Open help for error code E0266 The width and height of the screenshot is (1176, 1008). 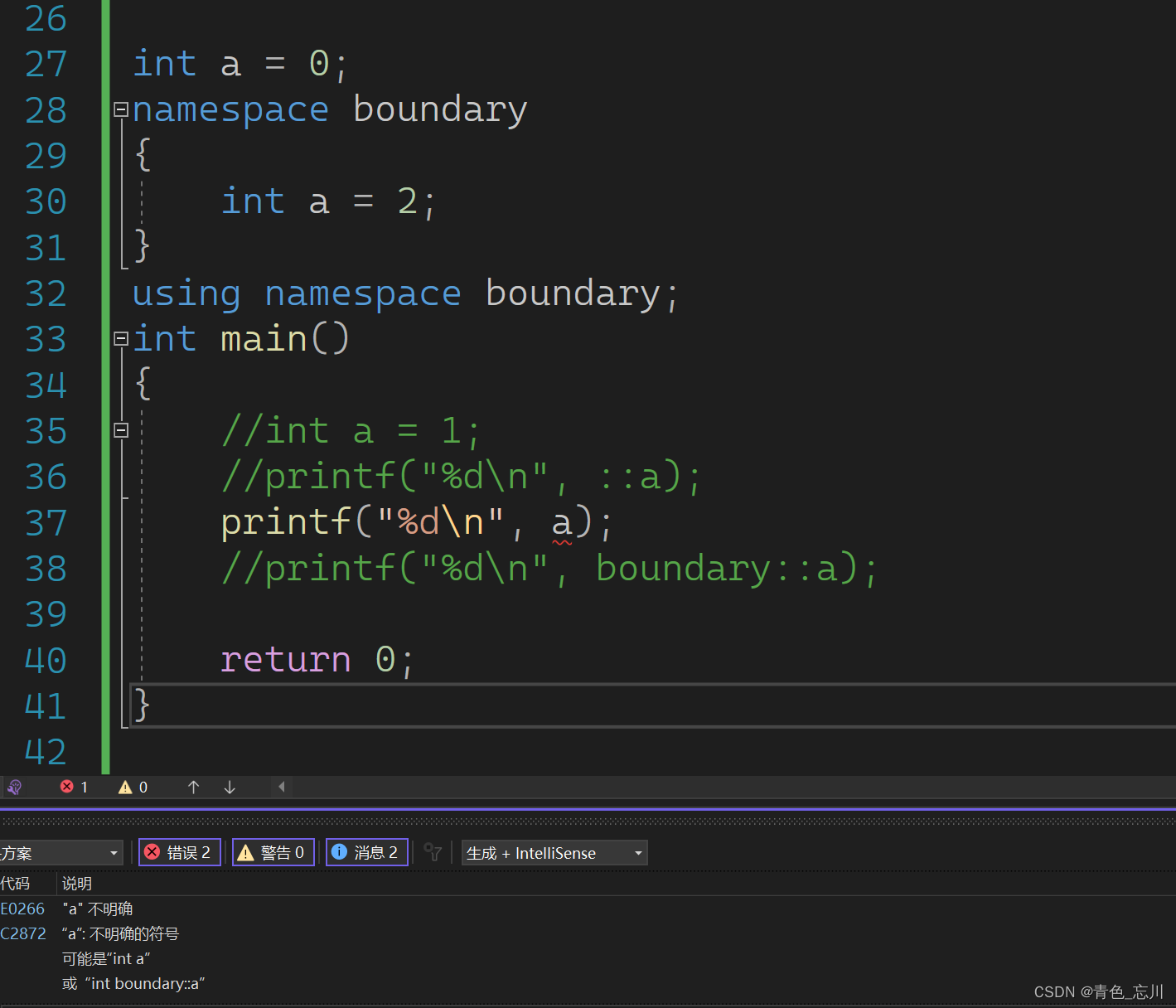(x=22, y=908)
